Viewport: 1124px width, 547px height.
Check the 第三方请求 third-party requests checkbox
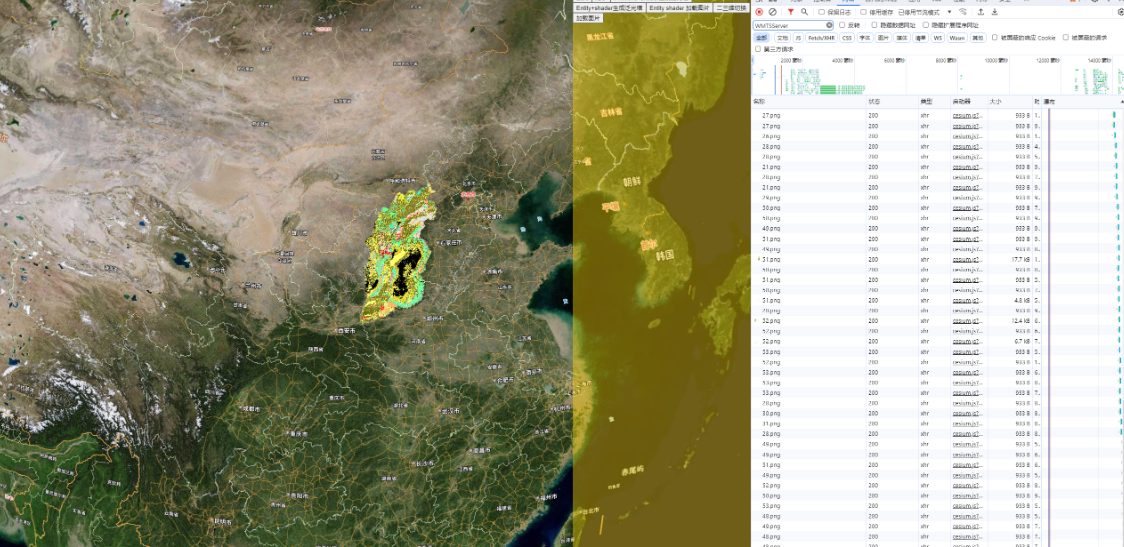click(759, 48)
